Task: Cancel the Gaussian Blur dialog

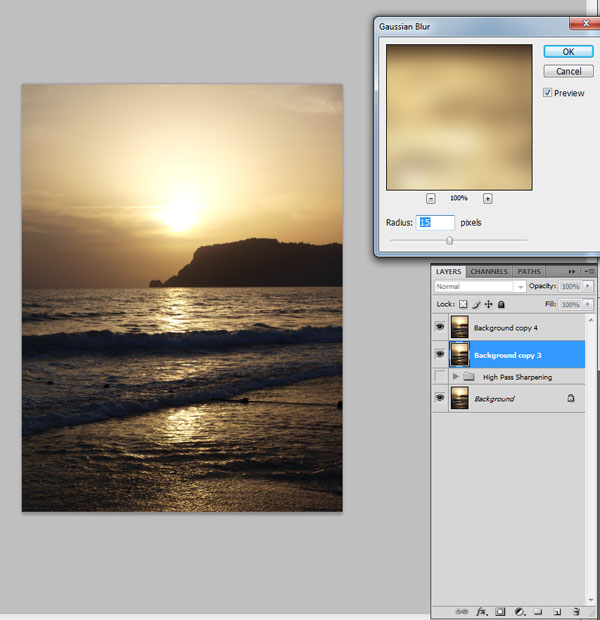Action: (568, 71)
